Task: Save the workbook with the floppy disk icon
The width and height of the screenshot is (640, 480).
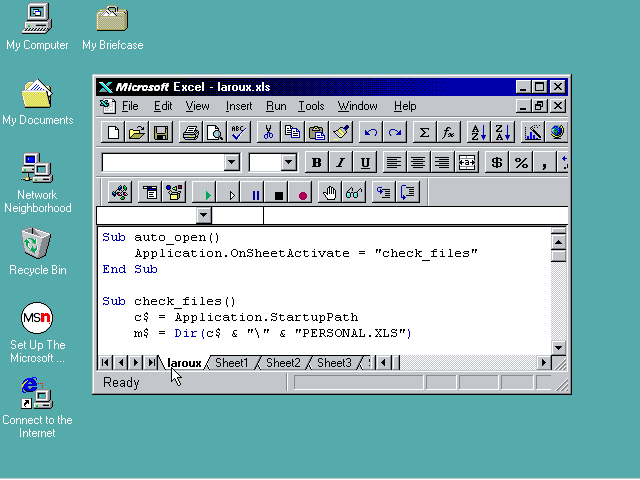Action: coord(161,132)
